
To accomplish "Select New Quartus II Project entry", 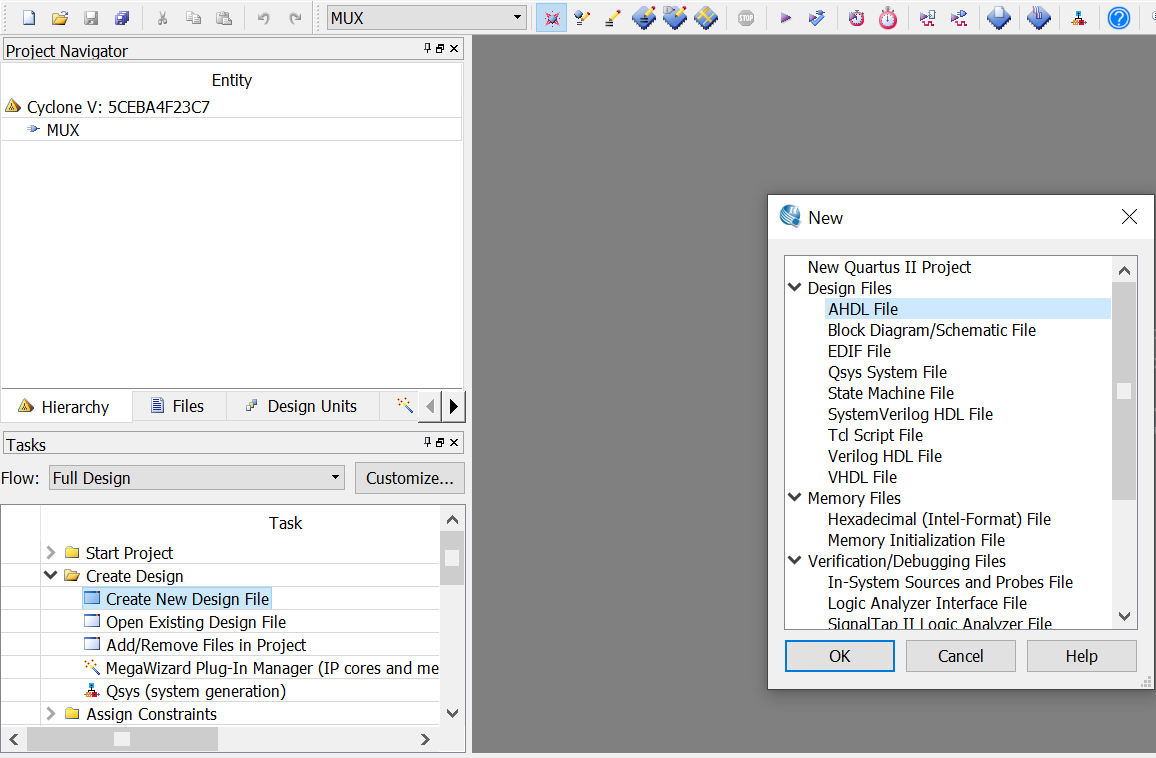I will 889,267.
